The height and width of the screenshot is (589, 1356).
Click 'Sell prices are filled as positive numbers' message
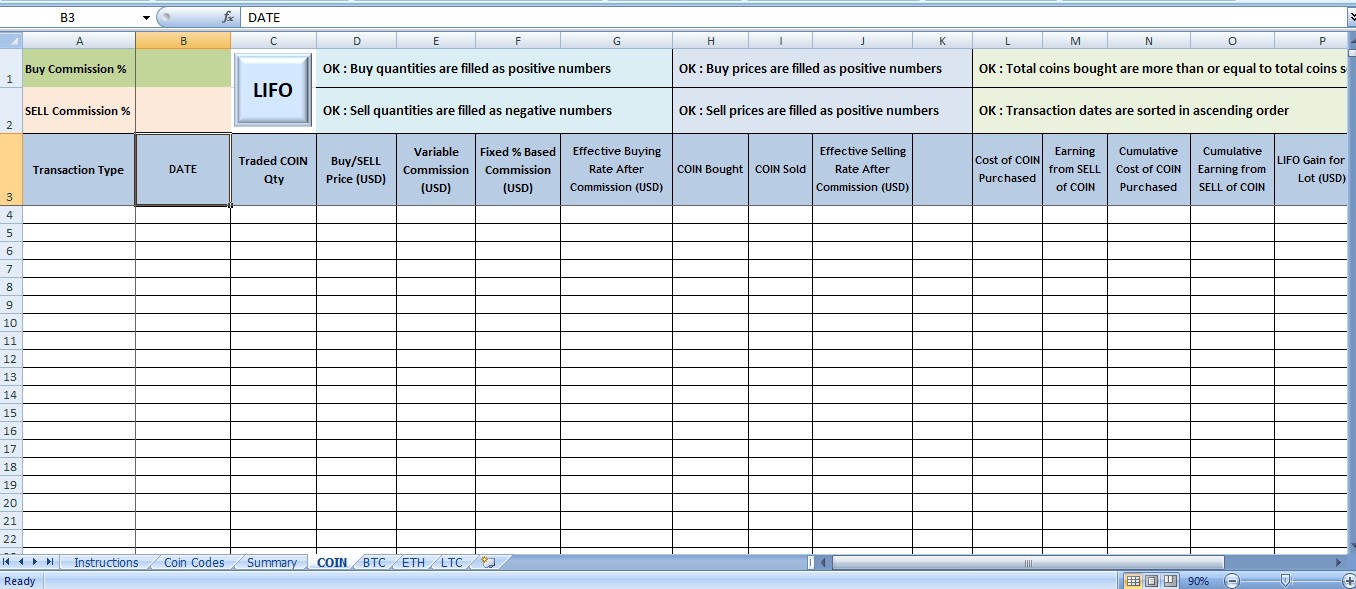[x=822, y=110]
